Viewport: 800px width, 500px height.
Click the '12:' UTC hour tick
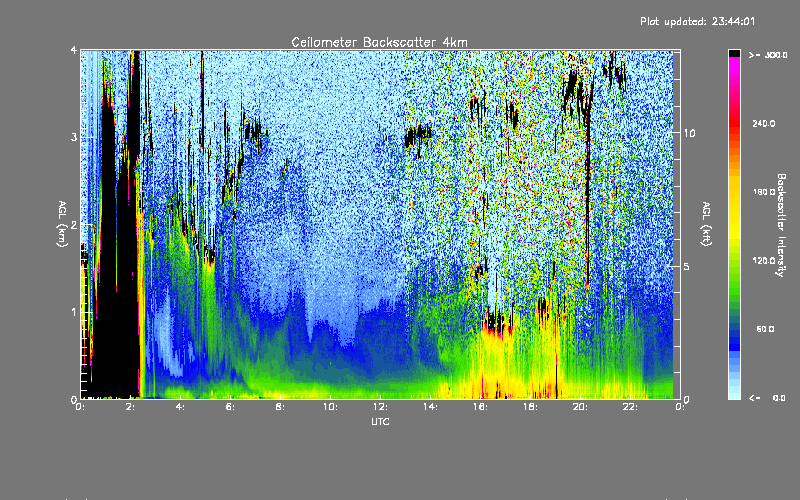380,407
